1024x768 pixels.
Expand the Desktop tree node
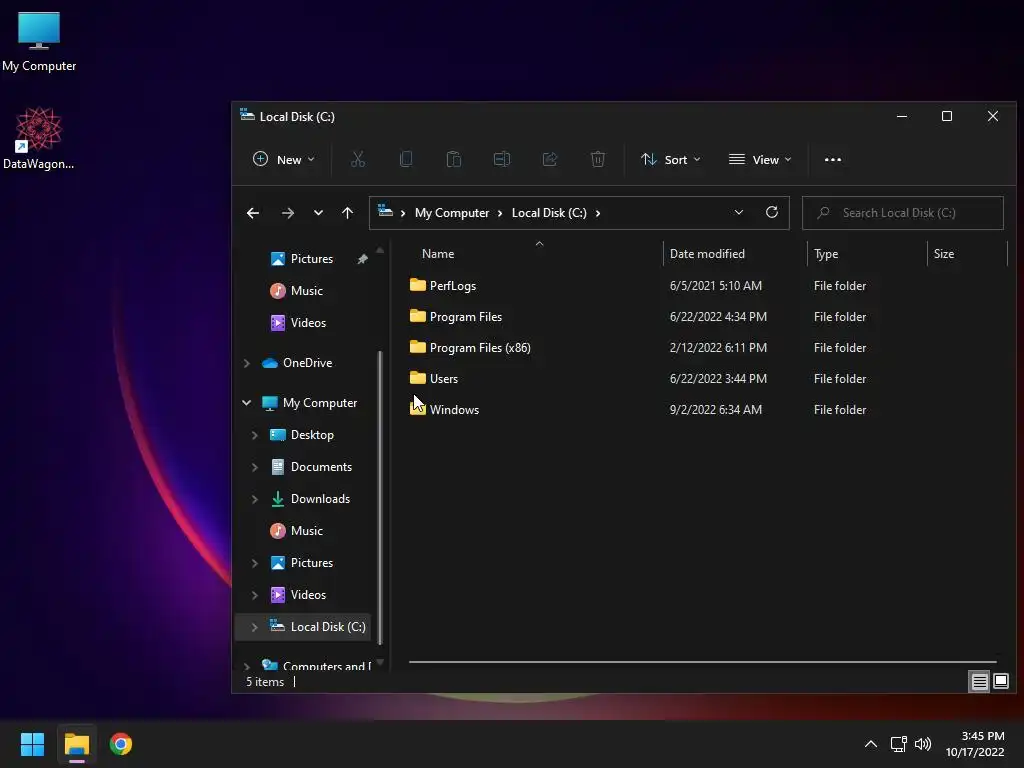click(255, 435)
